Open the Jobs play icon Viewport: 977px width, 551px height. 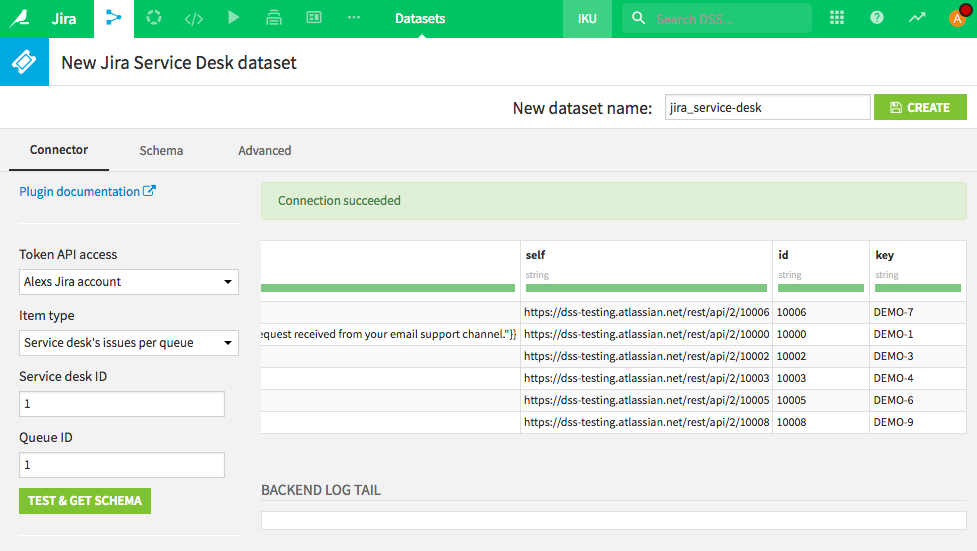pos(234,17)
